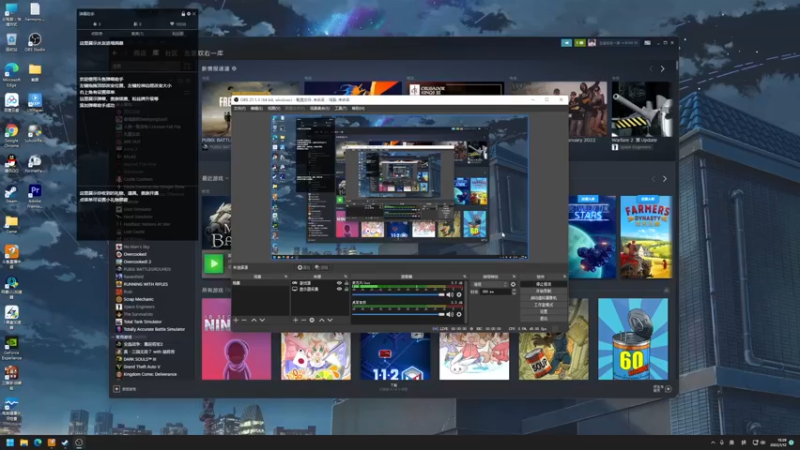
Task: Move scene up in OBS Scenes panel
Action: tap(254, 320)
